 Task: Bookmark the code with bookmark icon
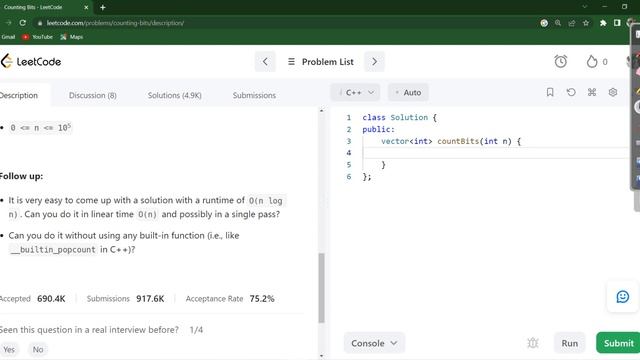(x=550, y=92)
